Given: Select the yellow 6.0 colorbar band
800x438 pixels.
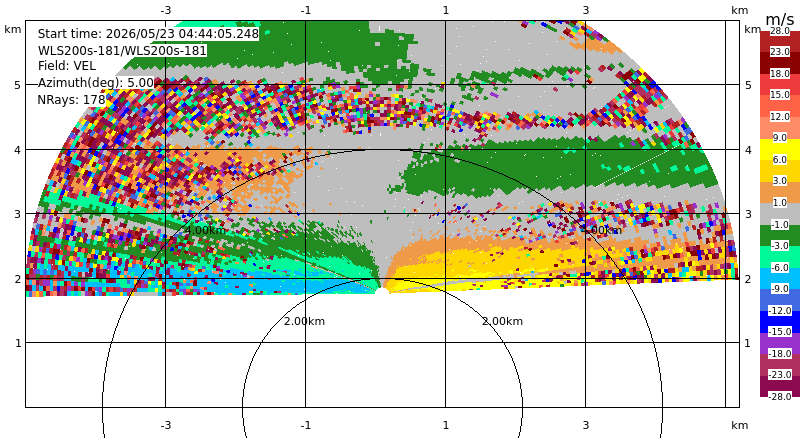Looking at the screenshot, I should point(780,149).
